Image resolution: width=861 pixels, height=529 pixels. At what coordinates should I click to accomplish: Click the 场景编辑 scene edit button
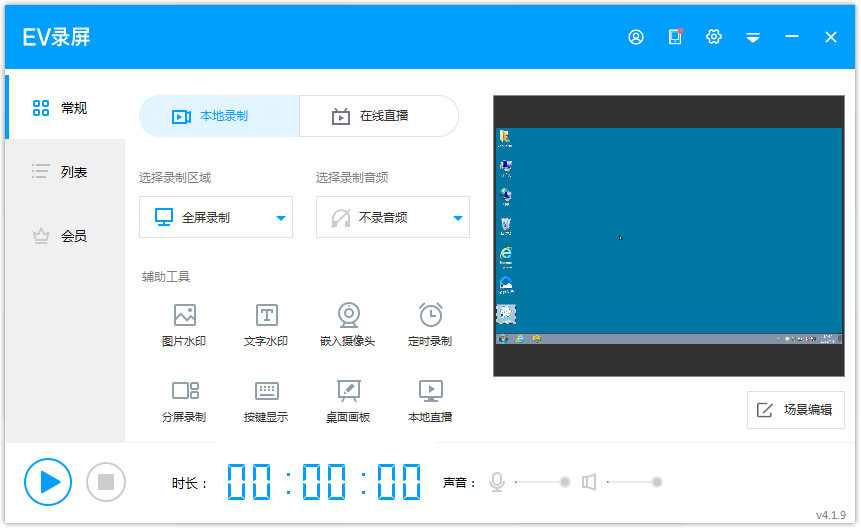[795, 410]
